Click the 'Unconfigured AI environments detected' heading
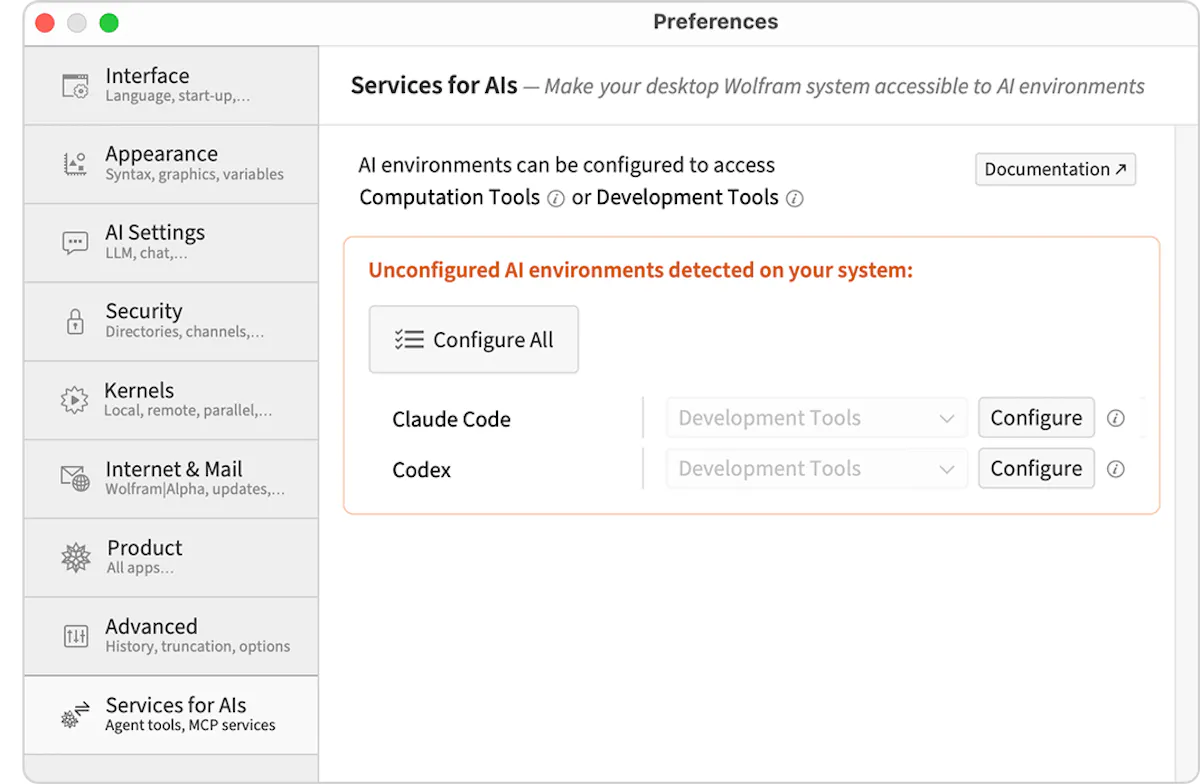The height and width of the screenshot is (784, 1200). pos(641,270)
